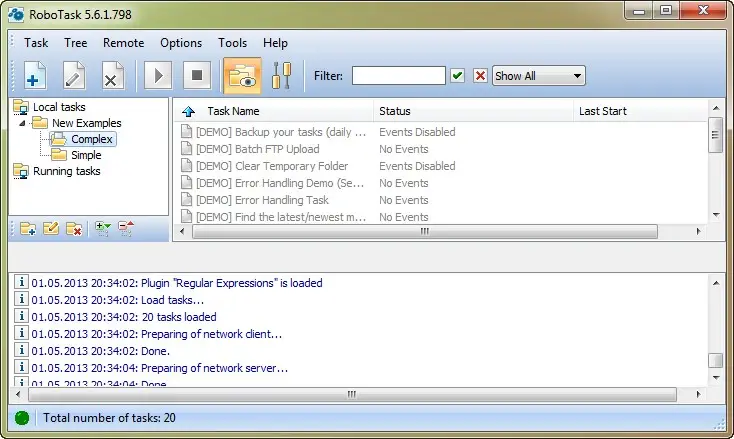Click the task list vertical scrollbar thumb

coord(715,135)
